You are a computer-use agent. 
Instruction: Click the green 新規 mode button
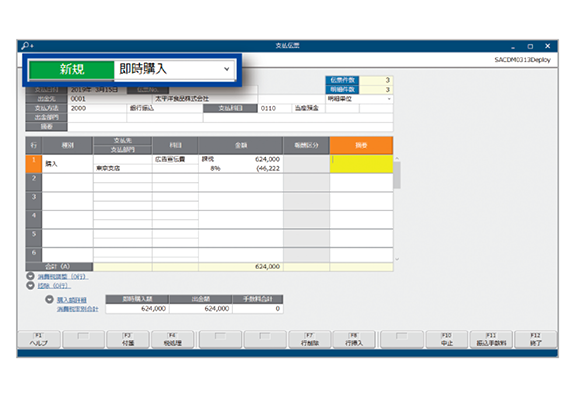[x=72, y=69]
